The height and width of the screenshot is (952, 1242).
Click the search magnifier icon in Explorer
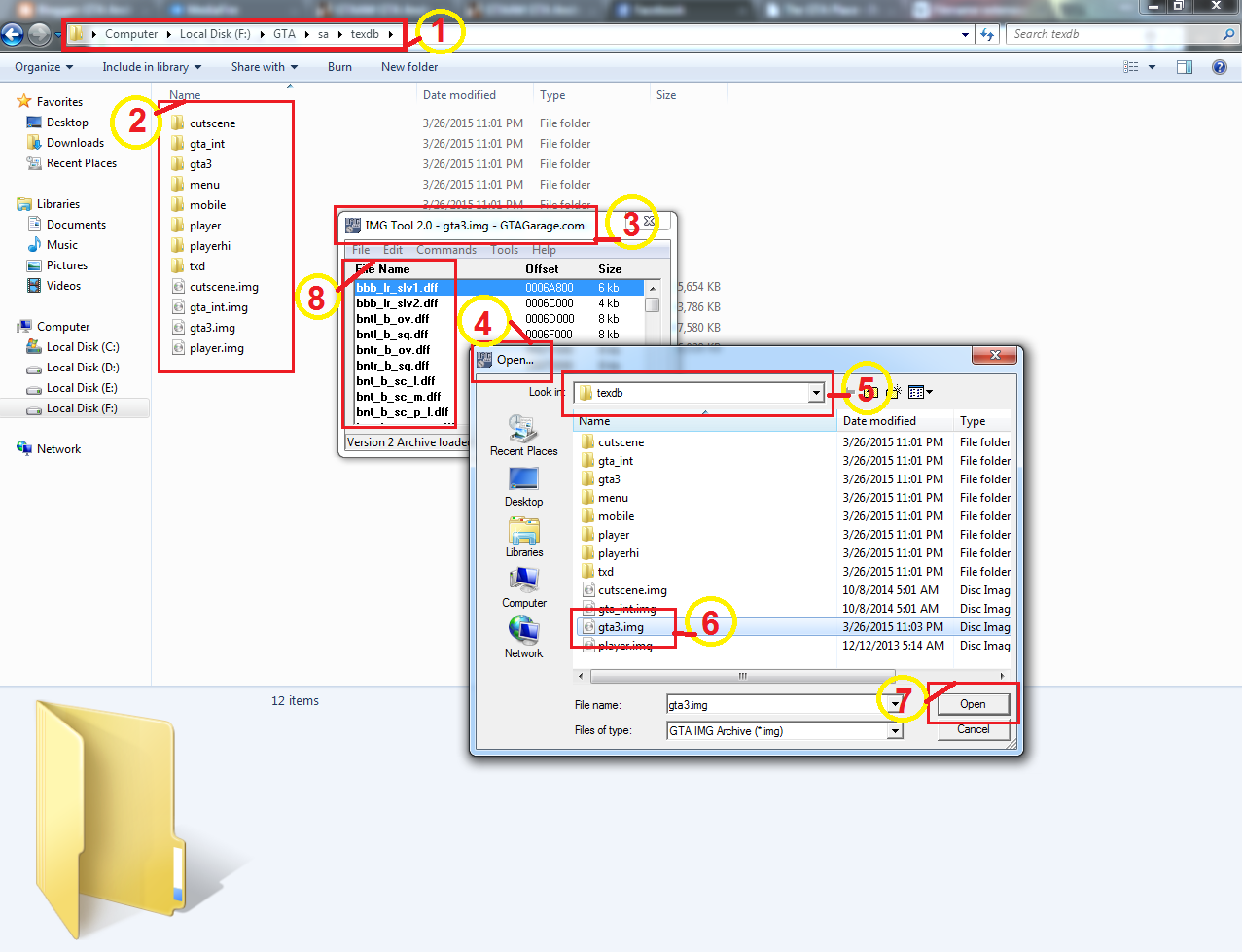pos(1228,34)
